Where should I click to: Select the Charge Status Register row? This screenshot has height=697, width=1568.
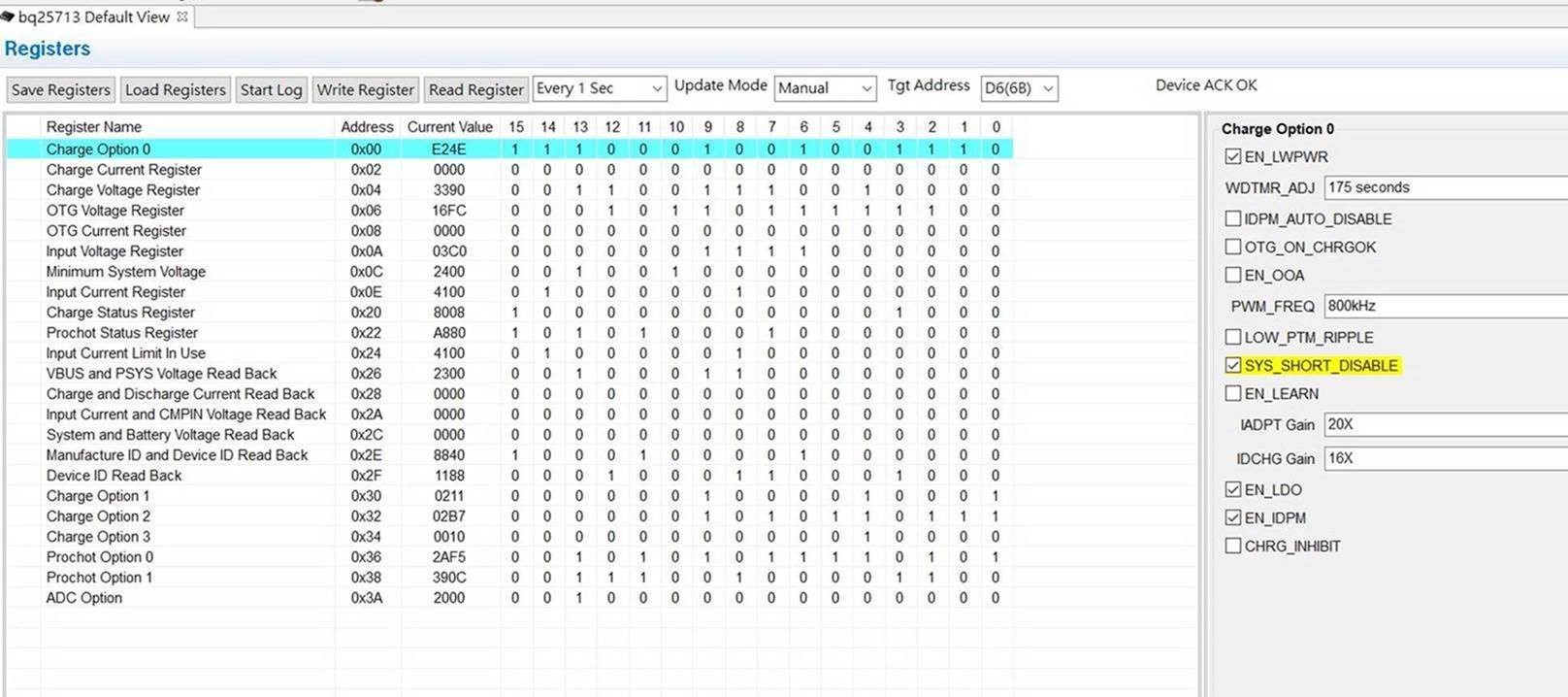coord(509,313)
